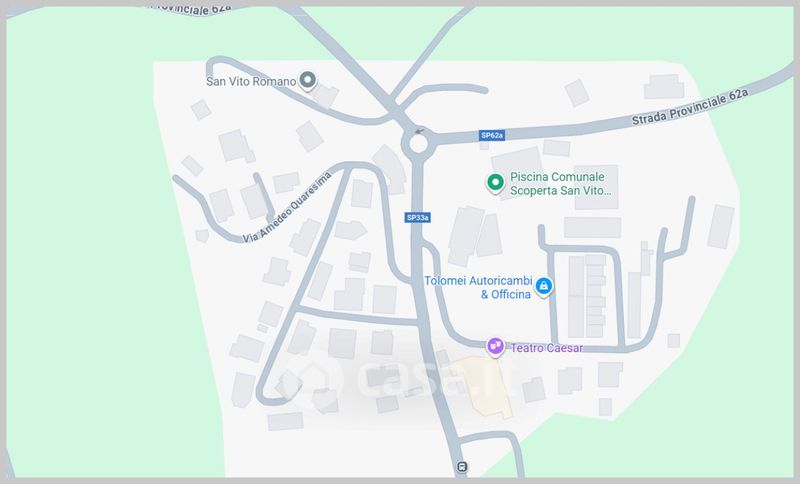800x484 pixels.
Task: Click the purple Teatro Caesar marker
Action: [495, 347]
